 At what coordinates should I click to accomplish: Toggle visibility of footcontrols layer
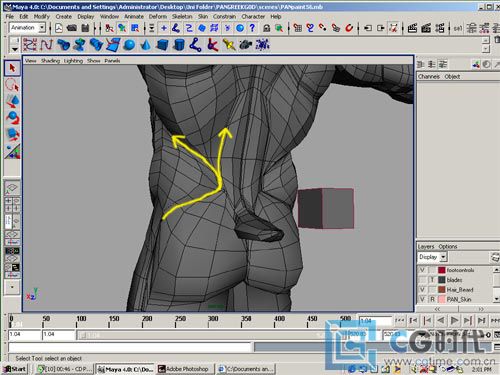coord(422,270)
